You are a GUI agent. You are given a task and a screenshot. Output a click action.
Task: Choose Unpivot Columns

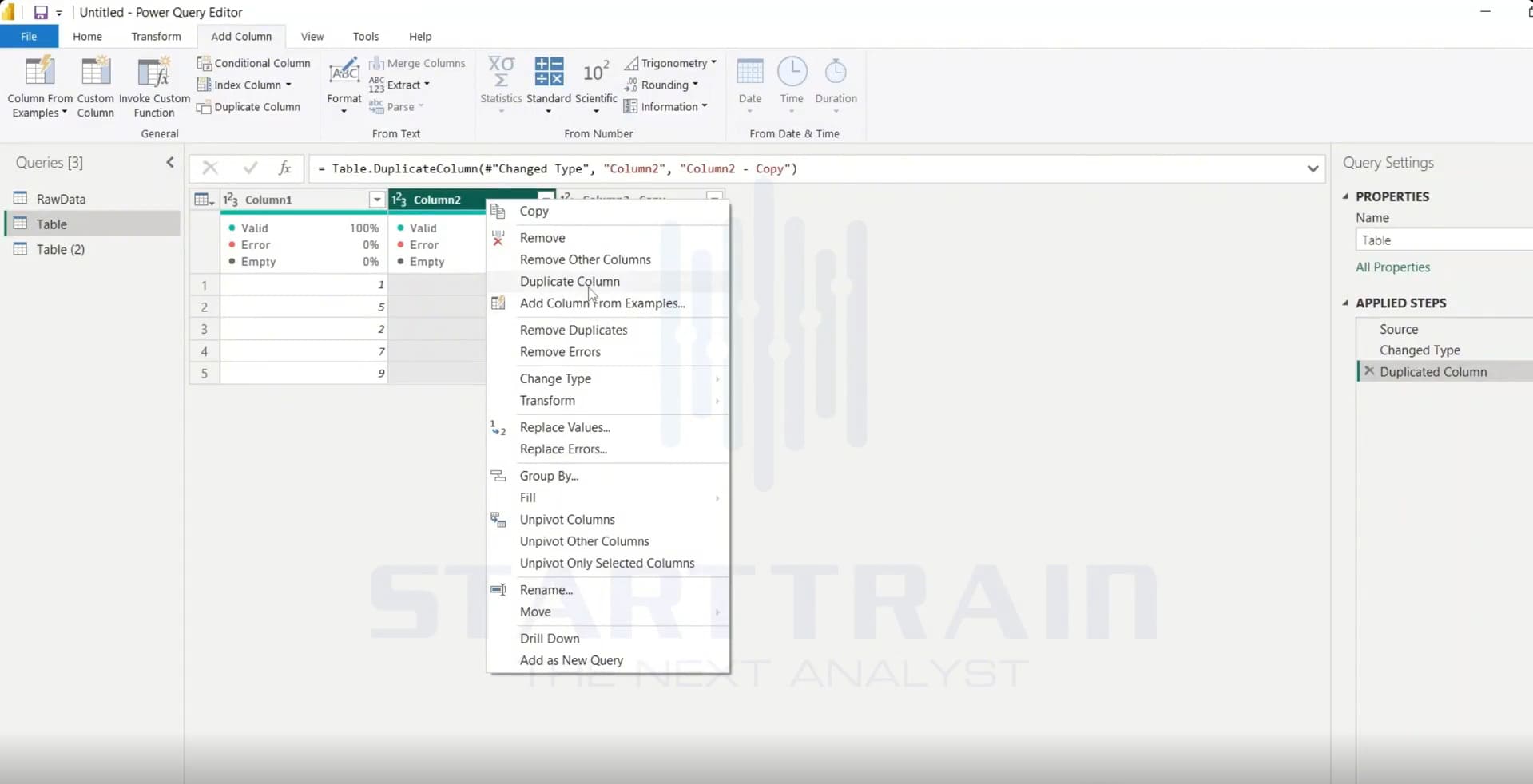tap(567, 520)
